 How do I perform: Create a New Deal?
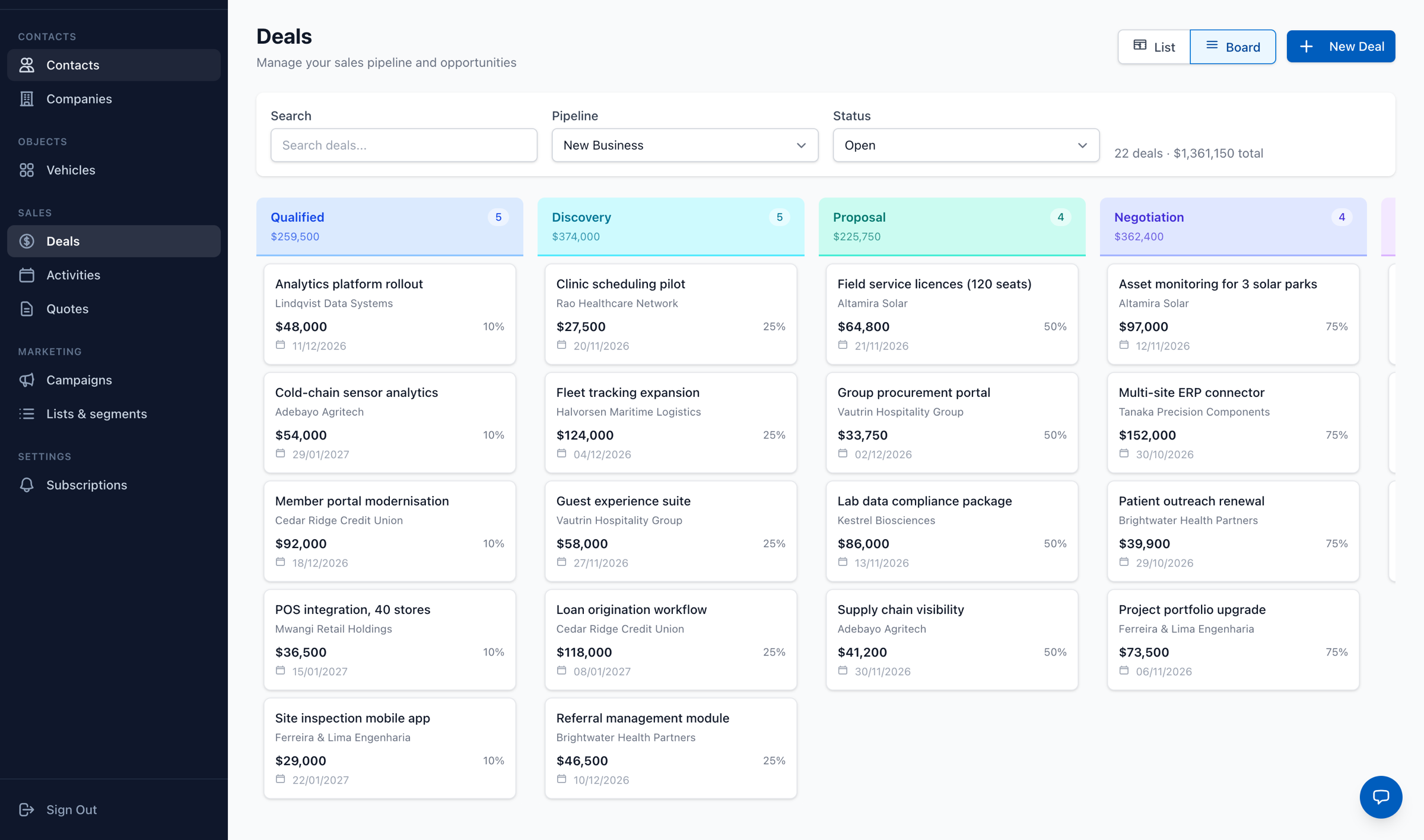coord(1341,46)
